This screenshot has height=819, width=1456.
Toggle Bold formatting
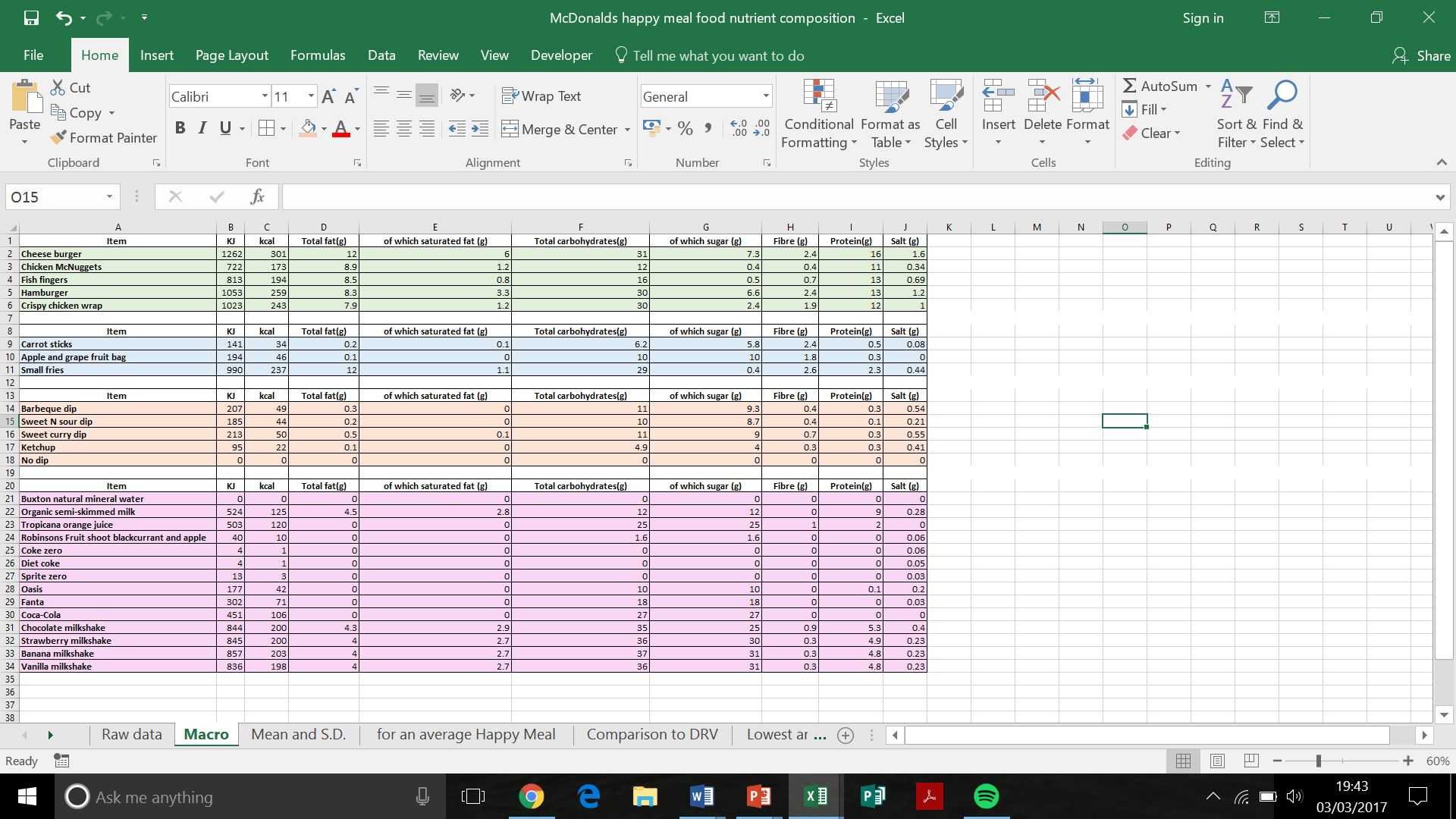coord(180,128)
